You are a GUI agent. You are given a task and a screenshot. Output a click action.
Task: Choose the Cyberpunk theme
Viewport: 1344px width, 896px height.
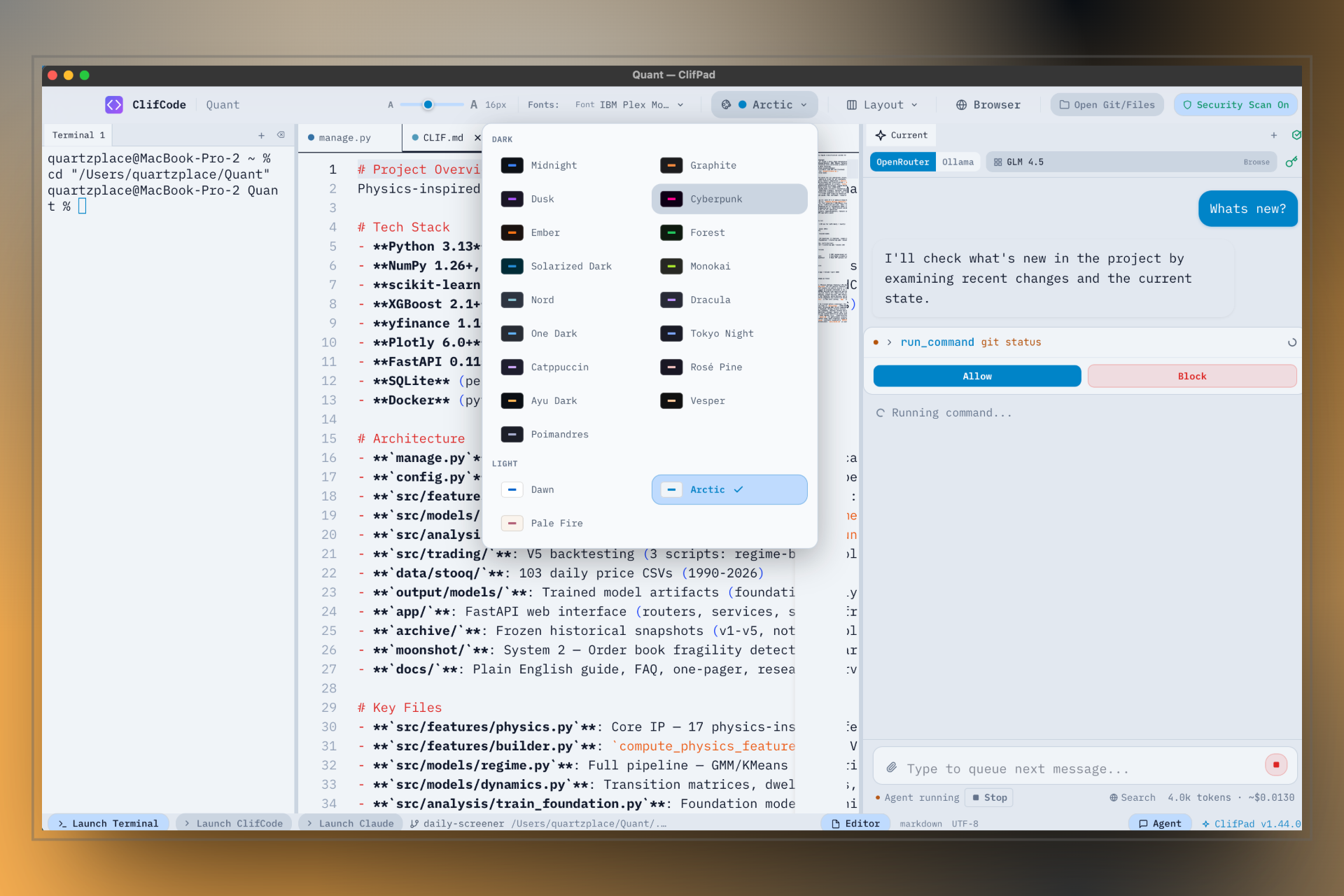pyautogui.click(x=729, y=199)
